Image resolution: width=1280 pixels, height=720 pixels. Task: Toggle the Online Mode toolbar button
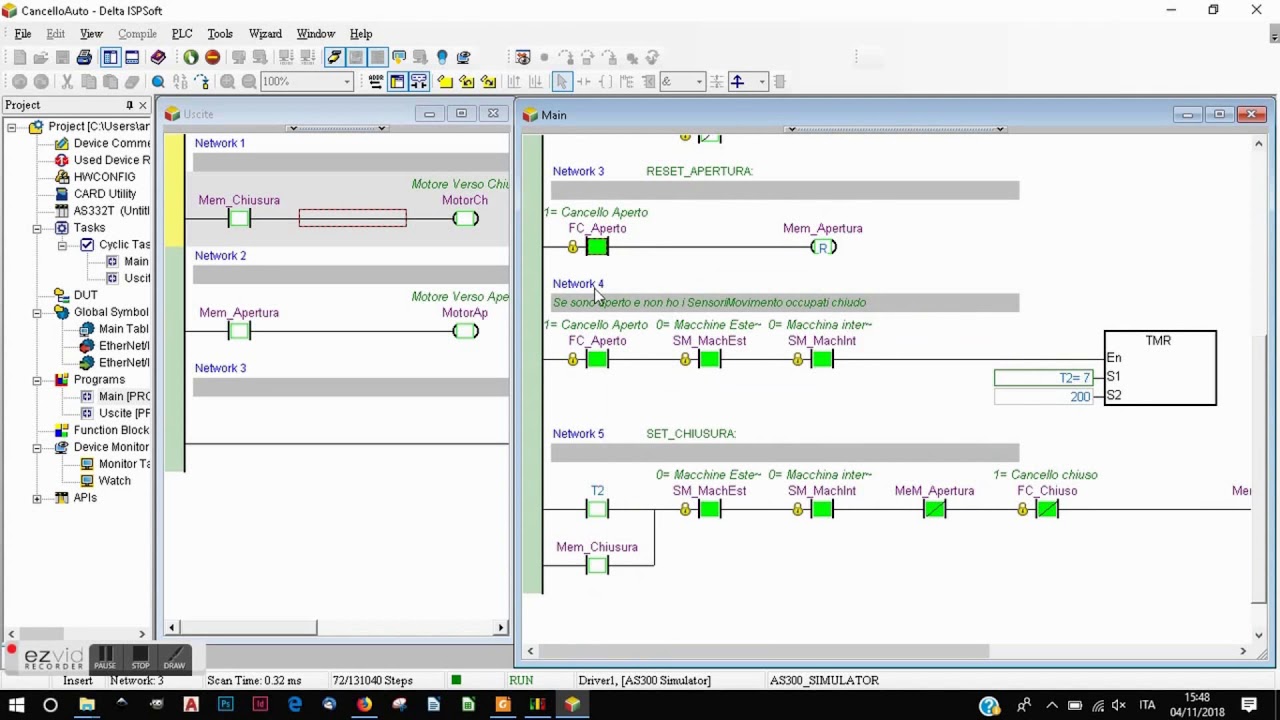(x=334, y=58)
